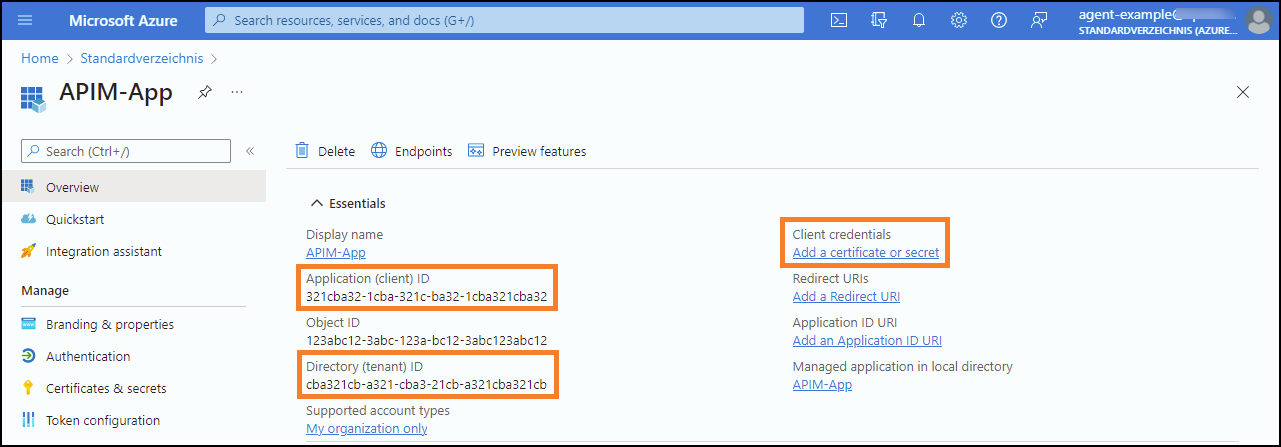This screenshot has width=1281, height=447.
Task: Click the Supported account types label
Action: tap(378, 410)
